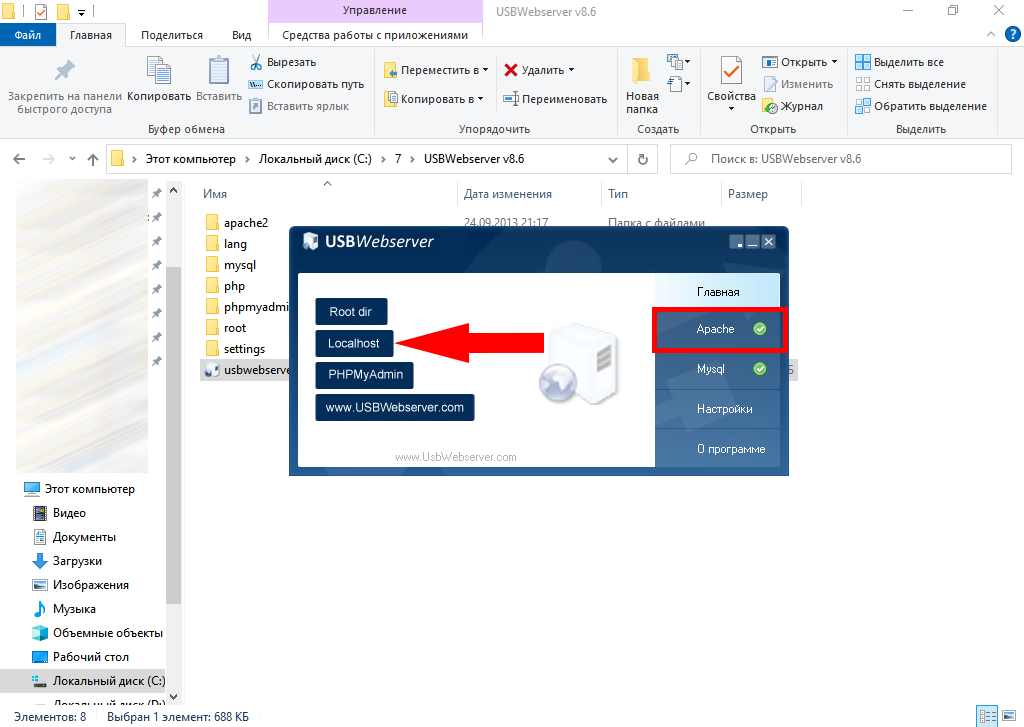Viewport: 1024px width, 727px height.
Task: Click the New folder (Новая папка) icon
Action: tap(642, 74)
